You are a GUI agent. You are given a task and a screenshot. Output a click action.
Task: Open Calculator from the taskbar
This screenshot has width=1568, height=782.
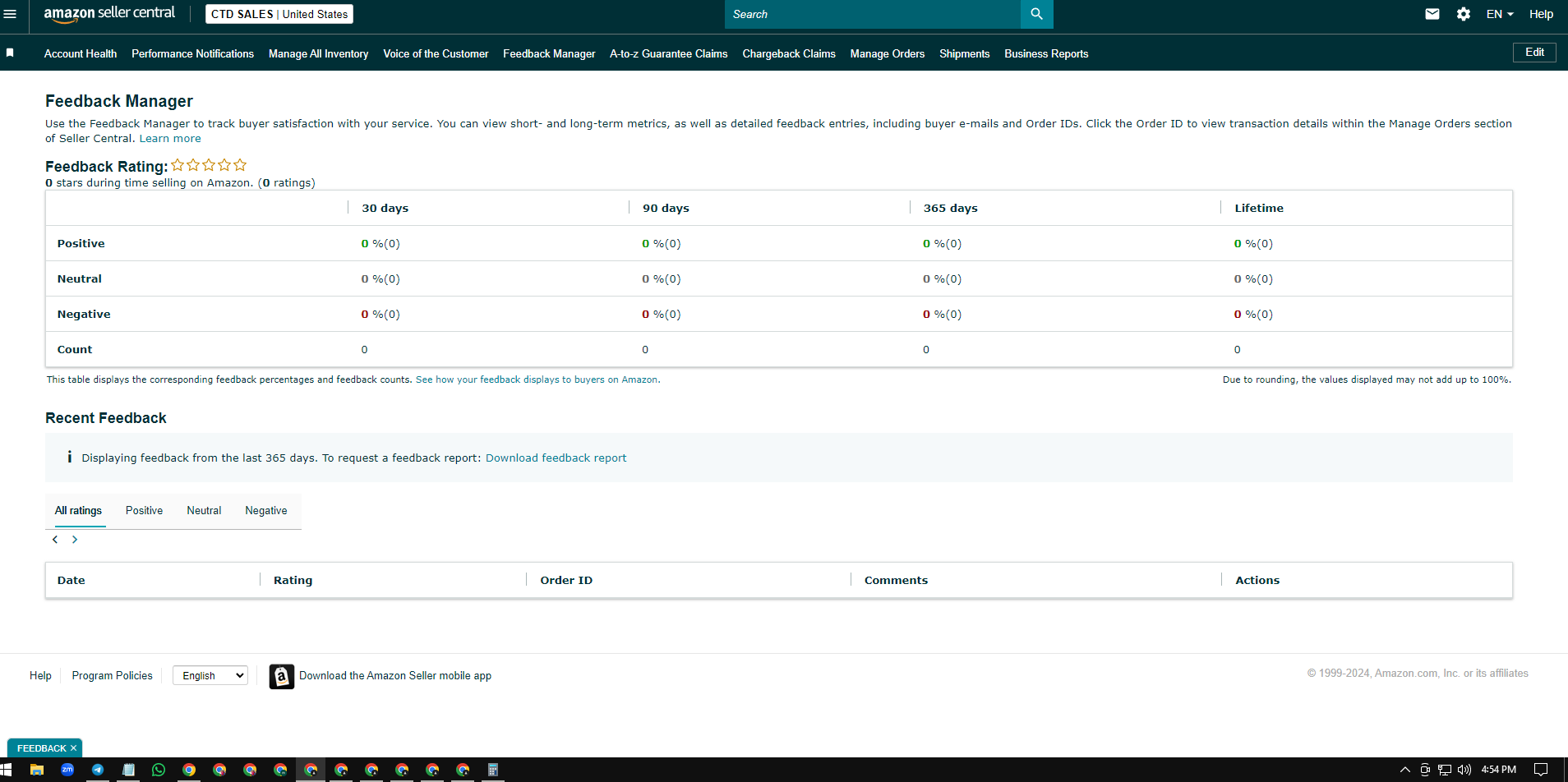493,770
